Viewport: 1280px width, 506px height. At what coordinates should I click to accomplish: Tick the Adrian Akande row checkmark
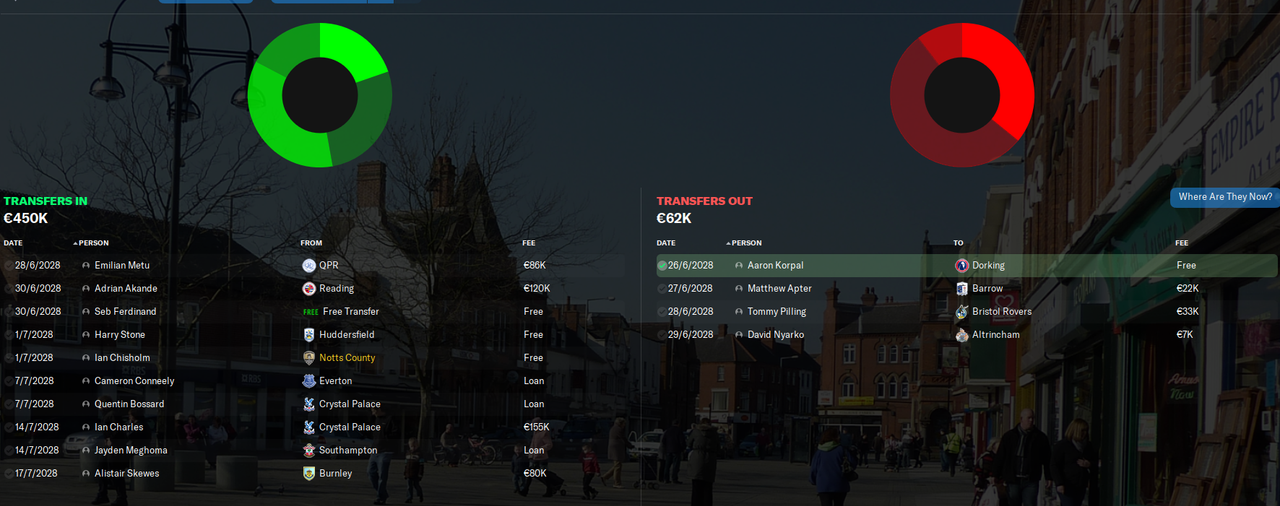[x=9, y=289]
